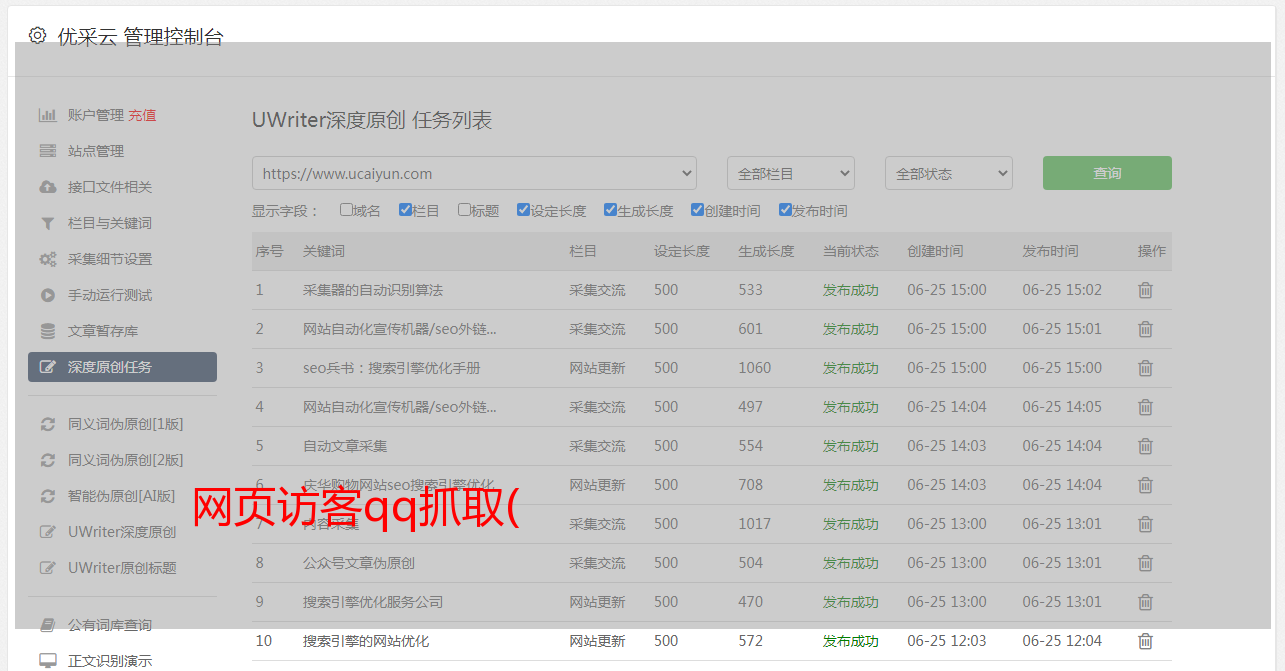This screenshot has width=1285, height=671.
Task: Click the red 充值 link
Action: (142, 115)
